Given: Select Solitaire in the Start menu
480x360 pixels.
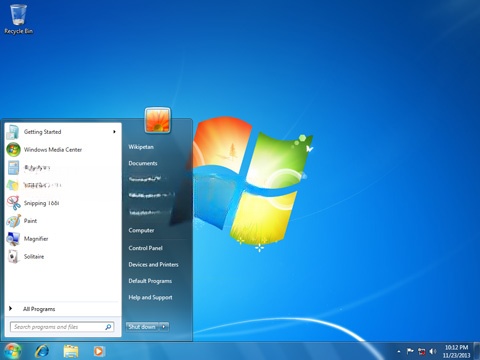Looking at the screenshot, I should click(63, 256).
